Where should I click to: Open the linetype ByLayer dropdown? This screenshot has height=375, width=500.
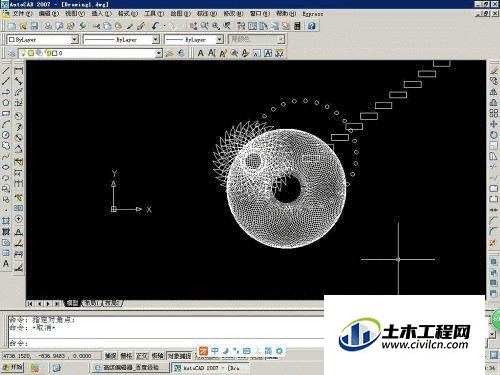click(155, 39)
